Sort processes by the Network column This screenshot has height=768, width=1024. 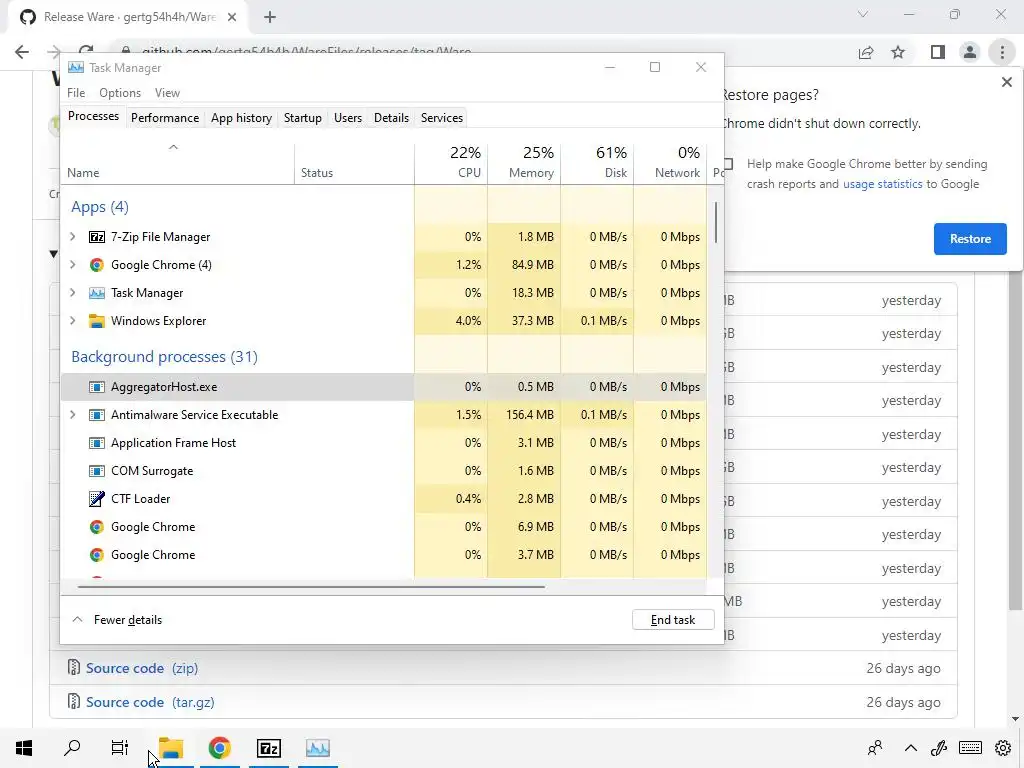(x=671, y=163)
